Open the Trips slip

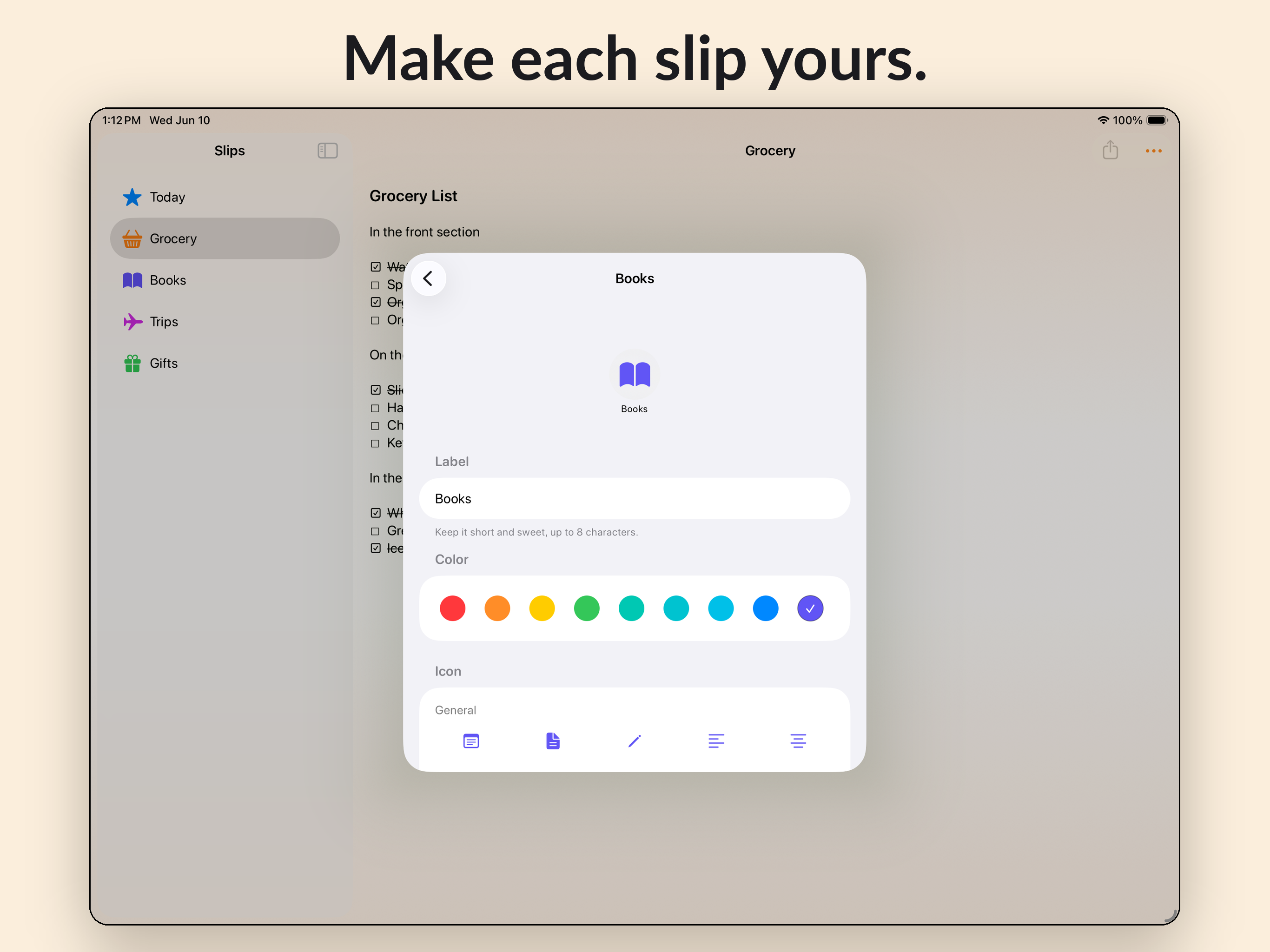[x=225, y=322]
